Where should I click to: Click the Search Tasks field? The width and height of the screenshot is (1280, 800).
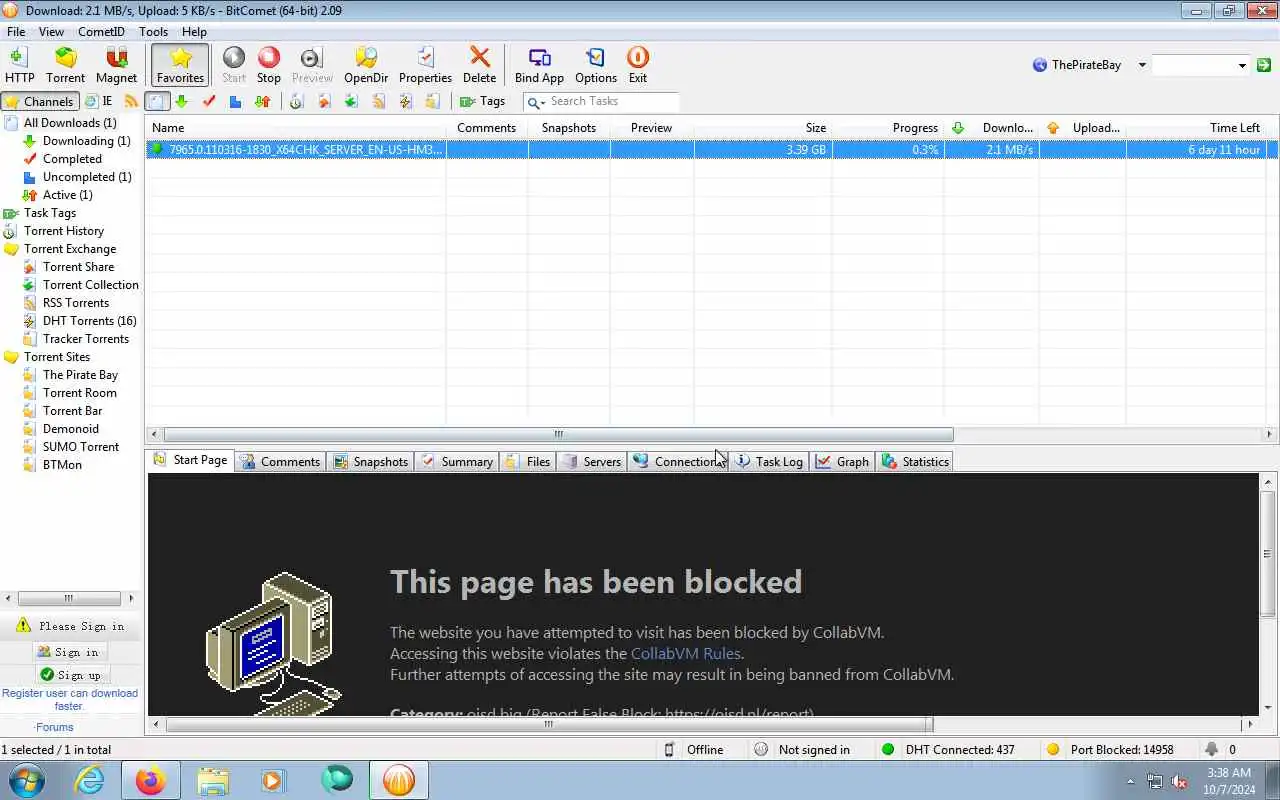(x=613, y=101)
